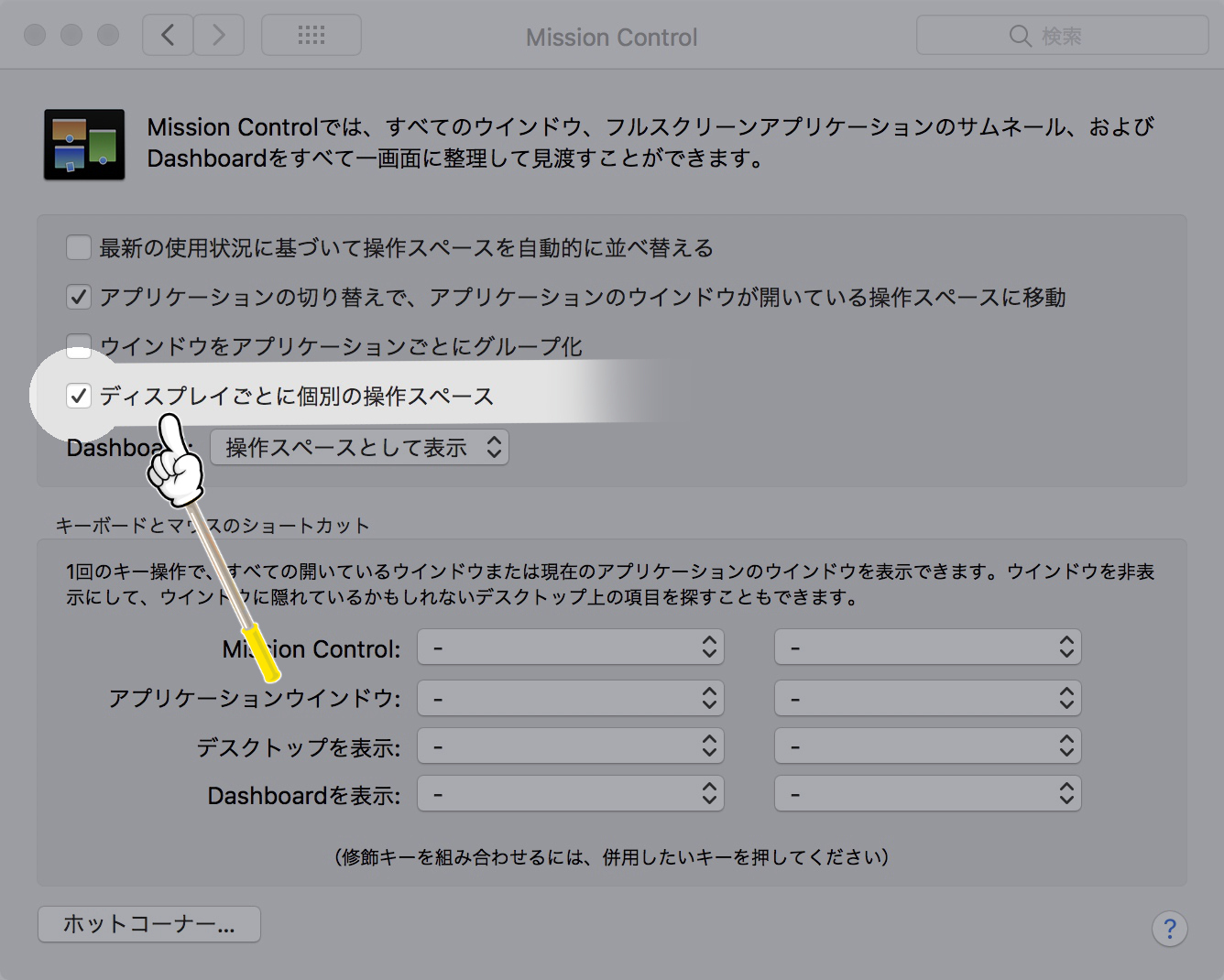Click the Mission Control window title
The height and width of the screenshot is (980, 1224).
click(611, 38)
